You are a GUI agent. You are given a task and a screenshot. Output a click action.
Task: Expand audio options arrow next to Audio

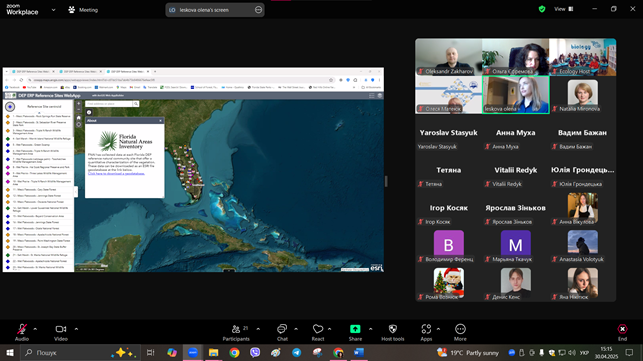point(35,329)
